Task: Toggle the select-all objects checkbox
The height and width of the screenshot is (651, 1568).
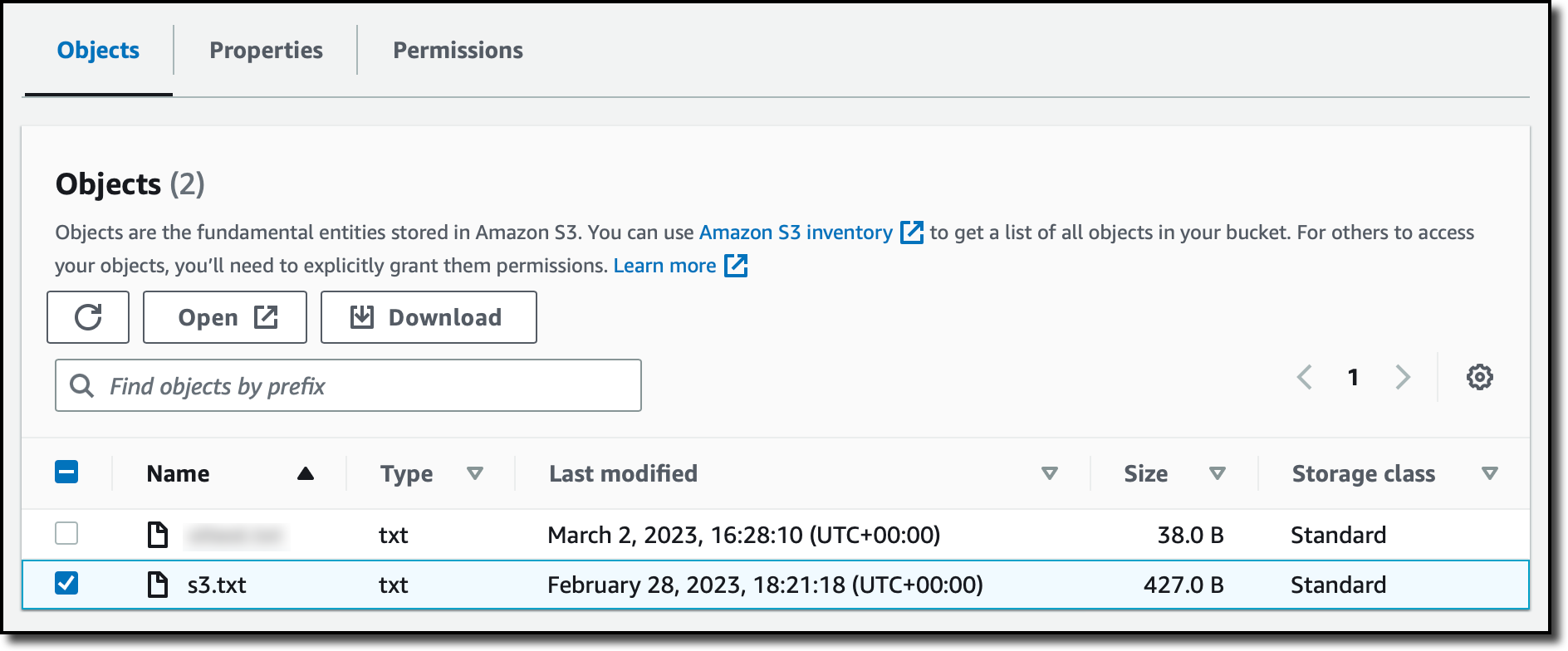Action: click(x=66, y=472)
